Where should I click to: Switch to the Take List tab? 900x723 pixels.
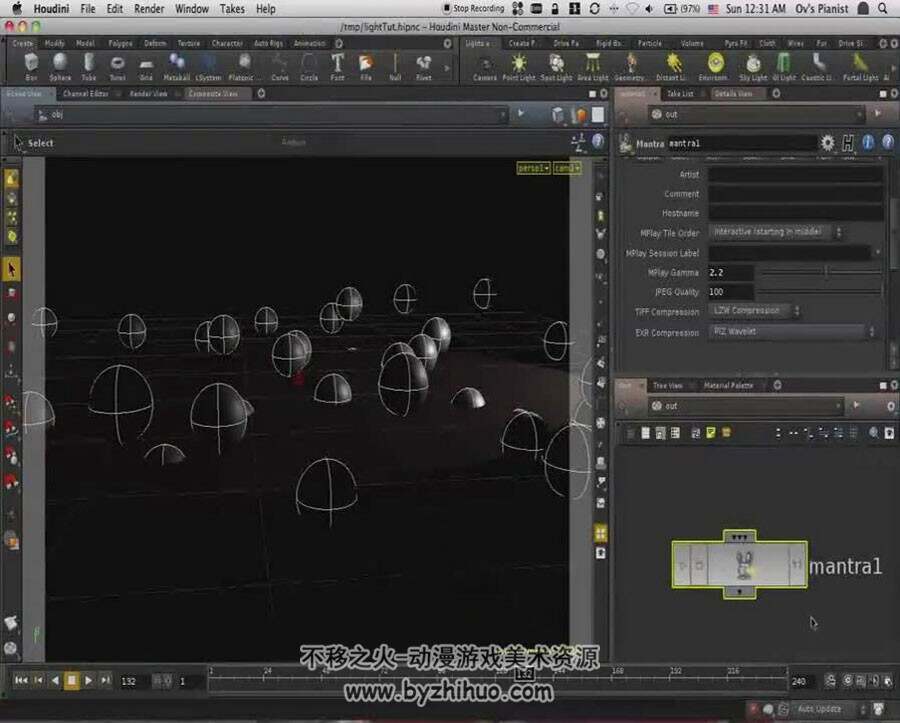(680, 93)
